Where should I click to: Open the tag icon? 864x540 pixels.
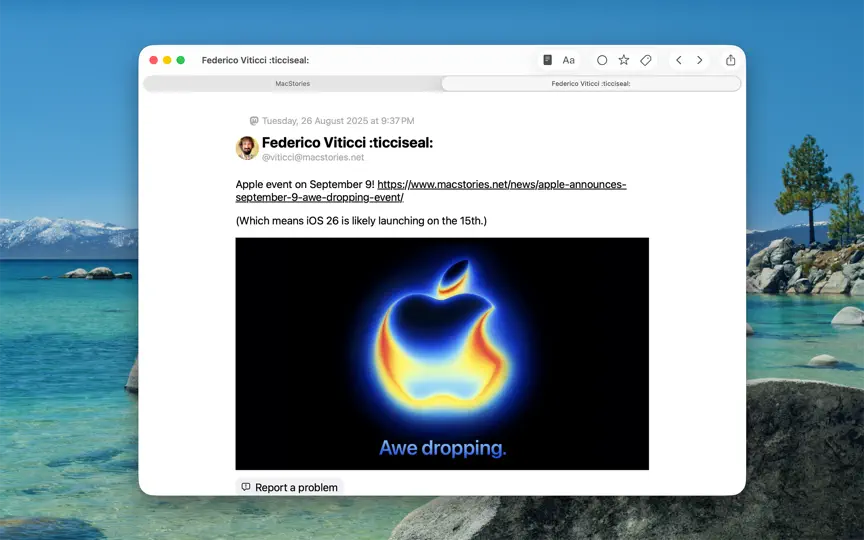click(x=645, y=60)
